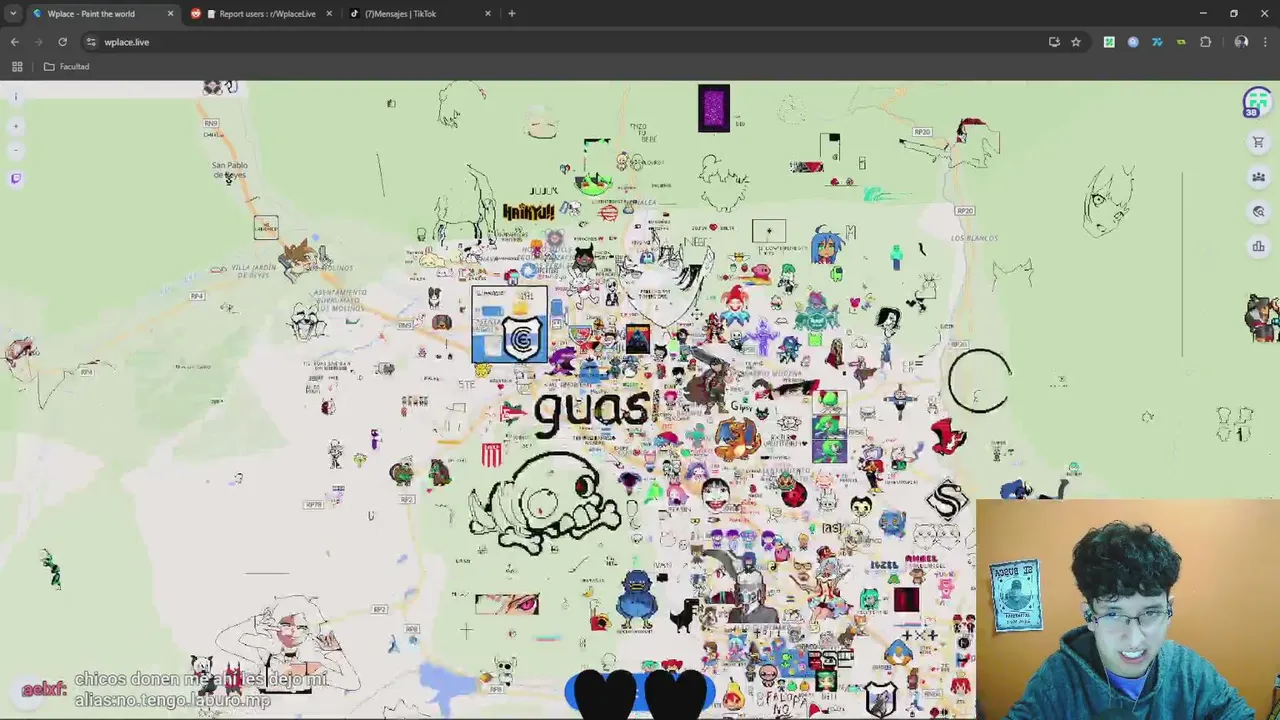Screen dimensions: 1280x720
Task: Open the Wplace user avatar profile
Action: point(1257,101)
